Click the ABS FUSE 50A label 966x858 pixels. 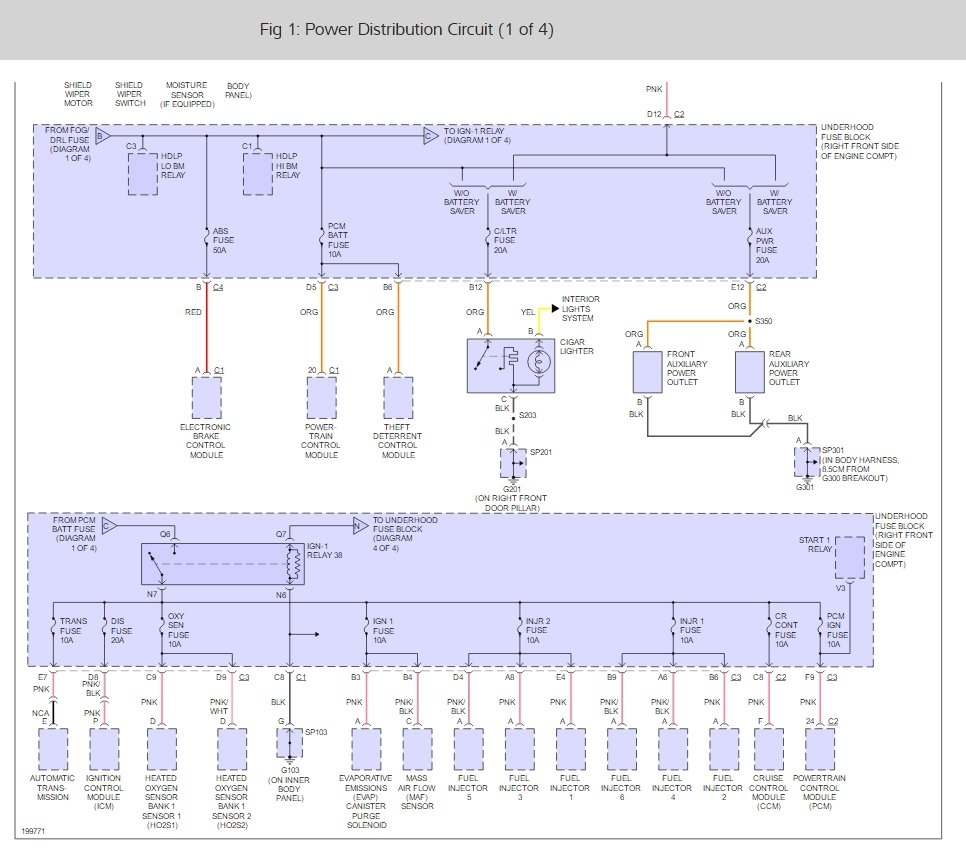tap(223, 240)
